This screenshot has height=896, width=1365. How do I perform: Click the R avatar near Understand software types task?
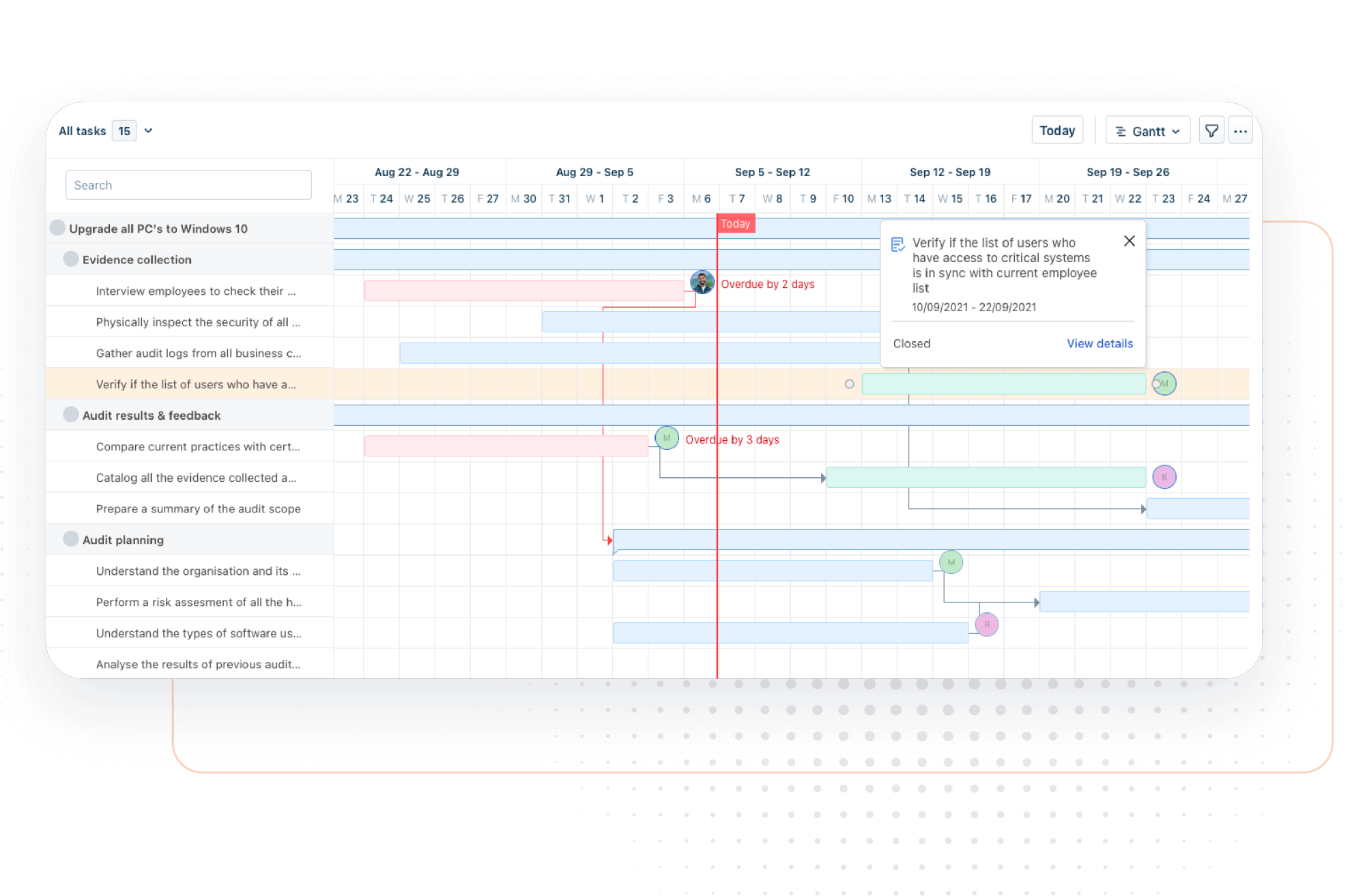987,624
